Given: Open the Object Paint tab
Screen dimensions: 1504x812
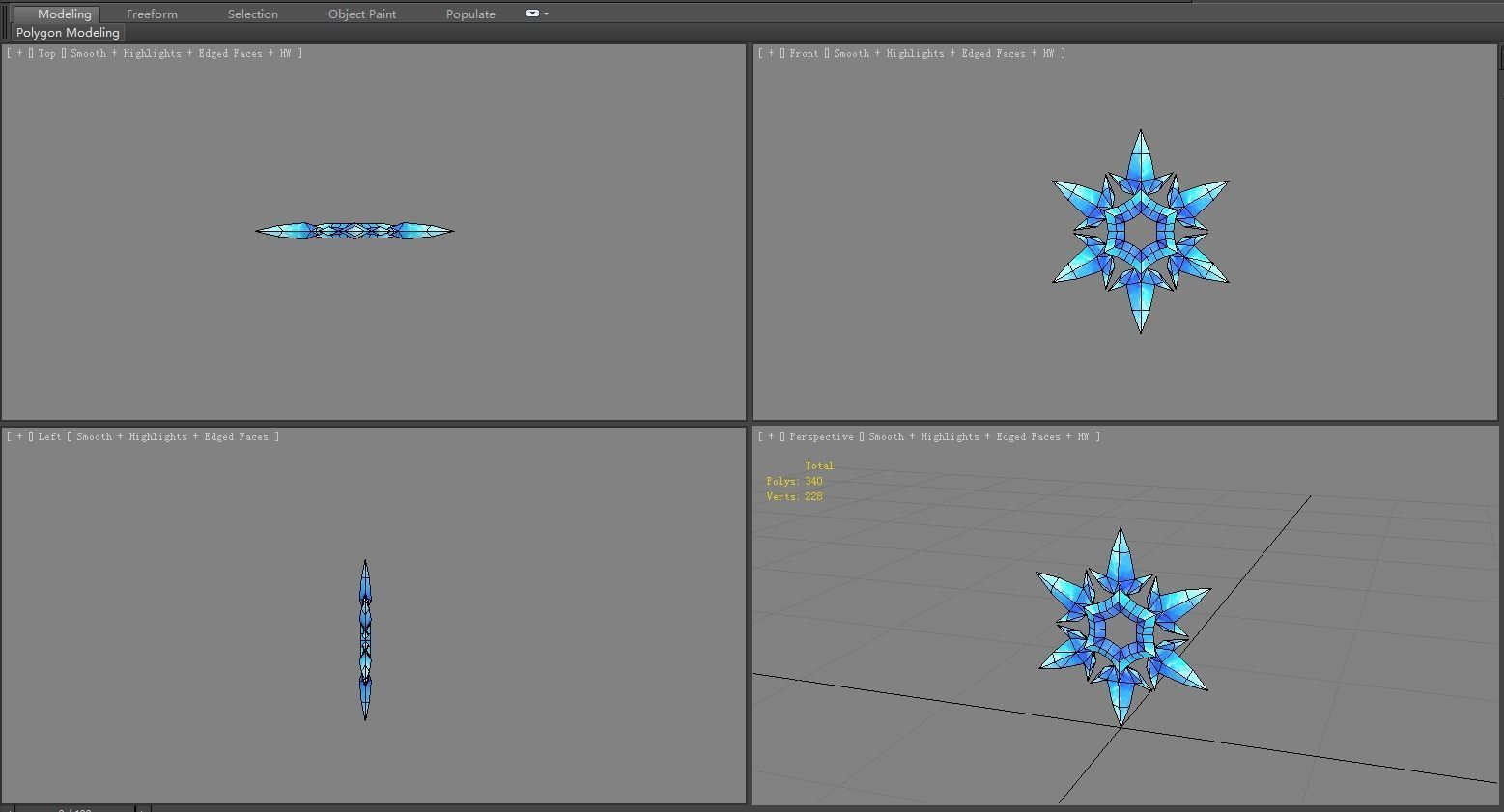Looking at the screenshot, I should tap(362, 14).
